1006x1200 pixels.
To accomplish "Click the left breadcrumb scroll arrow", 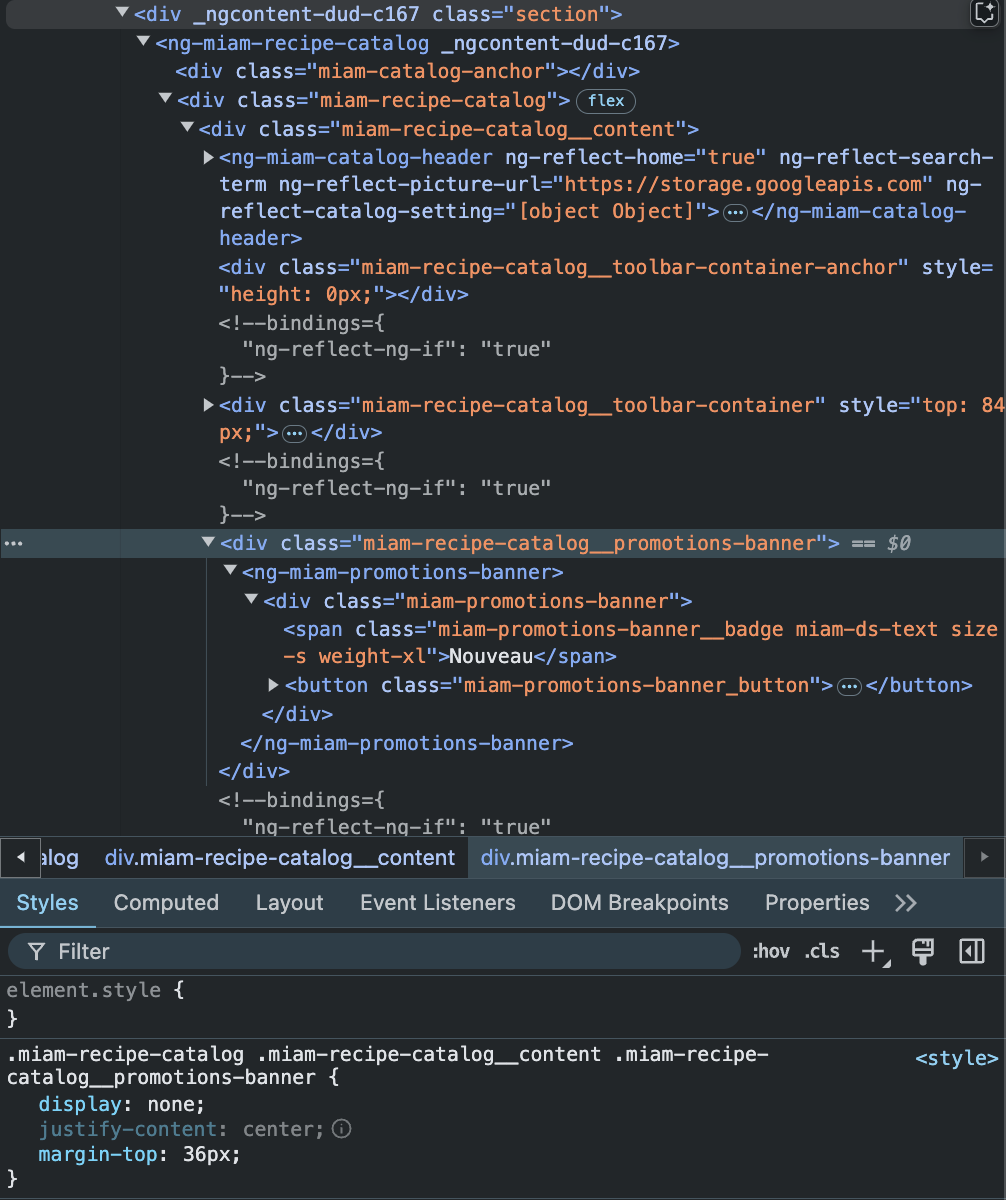I will [x=20, y=857].
